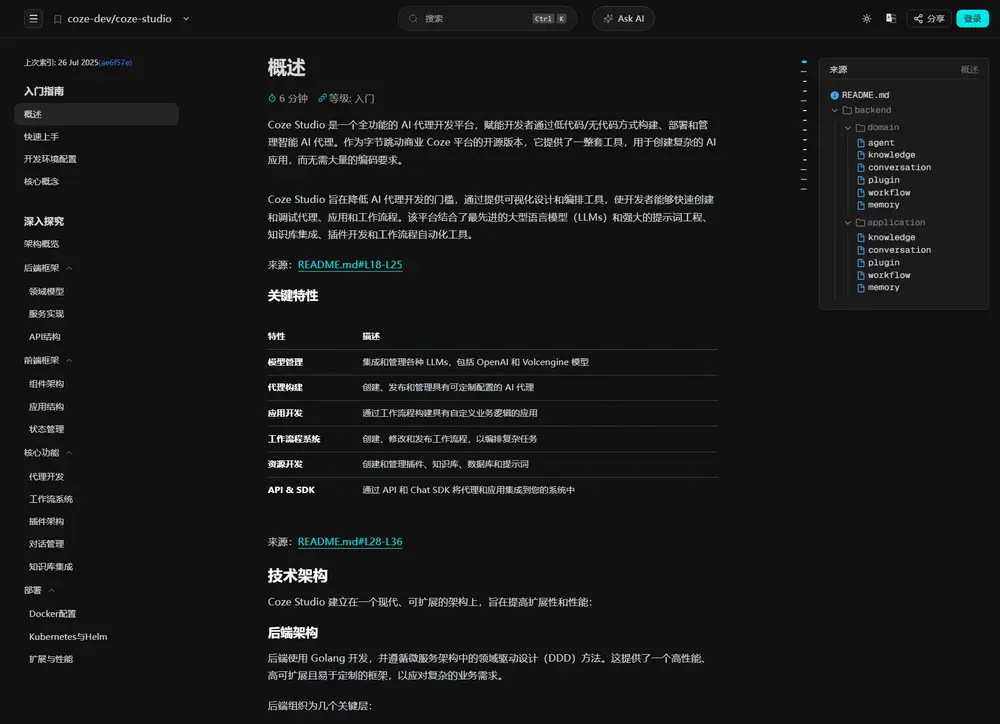This screenshot has width=1000, height=724.
Task: Open 快速上手 in the sidebar
Action: click(x=42, y=137)
